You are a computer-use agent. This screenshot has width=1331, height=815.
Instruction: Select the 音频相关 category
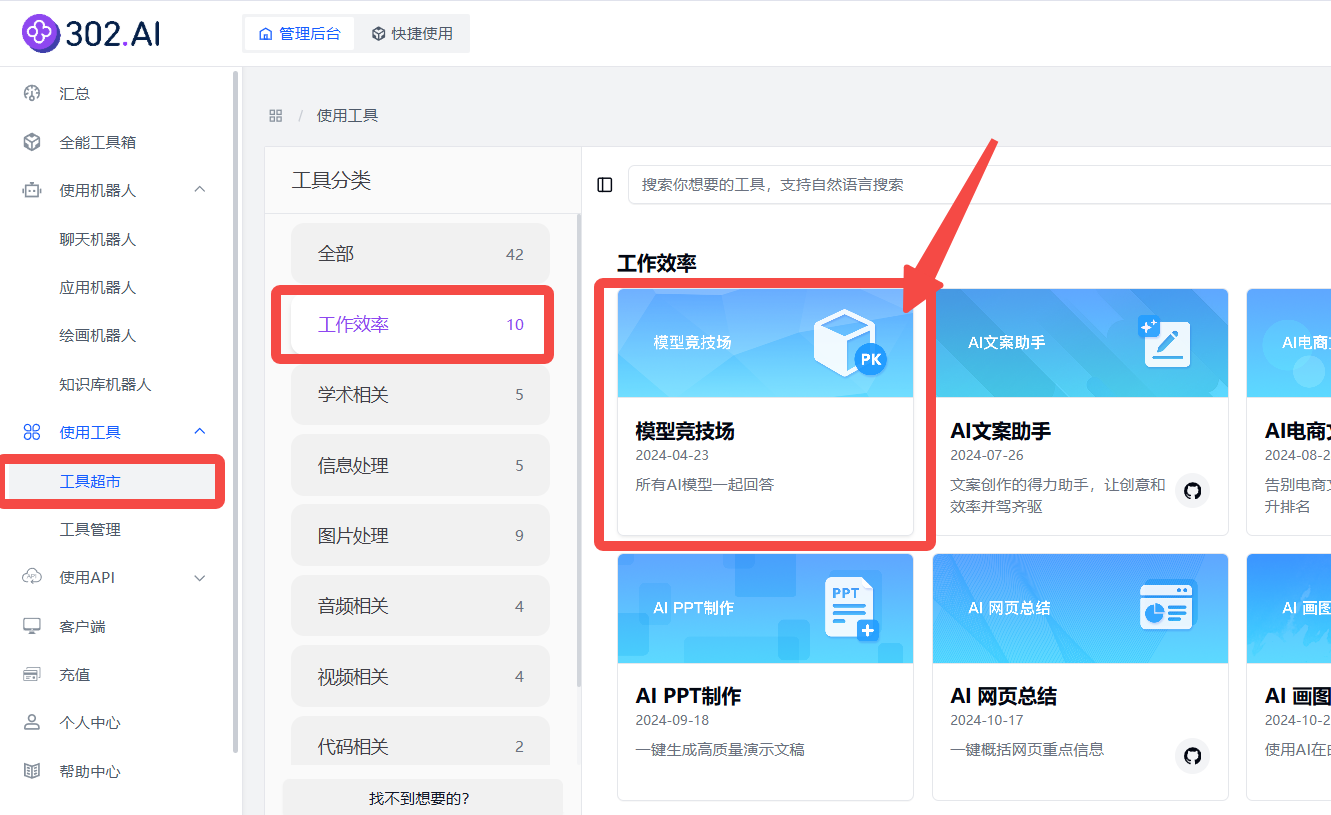pyautogui.click(x=420, y=606)
